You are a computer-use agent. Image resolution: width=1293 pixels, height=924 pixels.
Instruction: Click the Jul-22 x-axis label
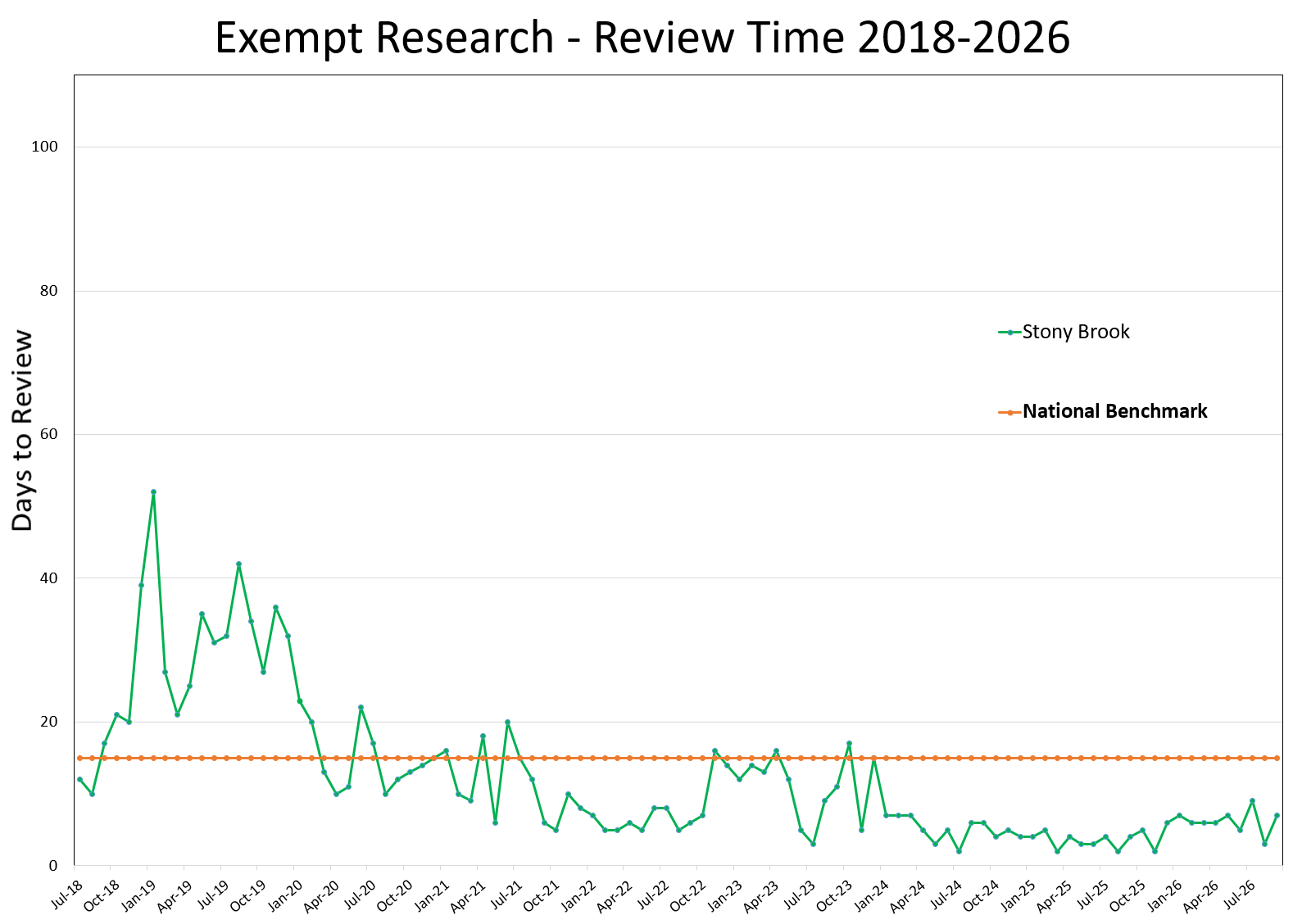(653, 894)
